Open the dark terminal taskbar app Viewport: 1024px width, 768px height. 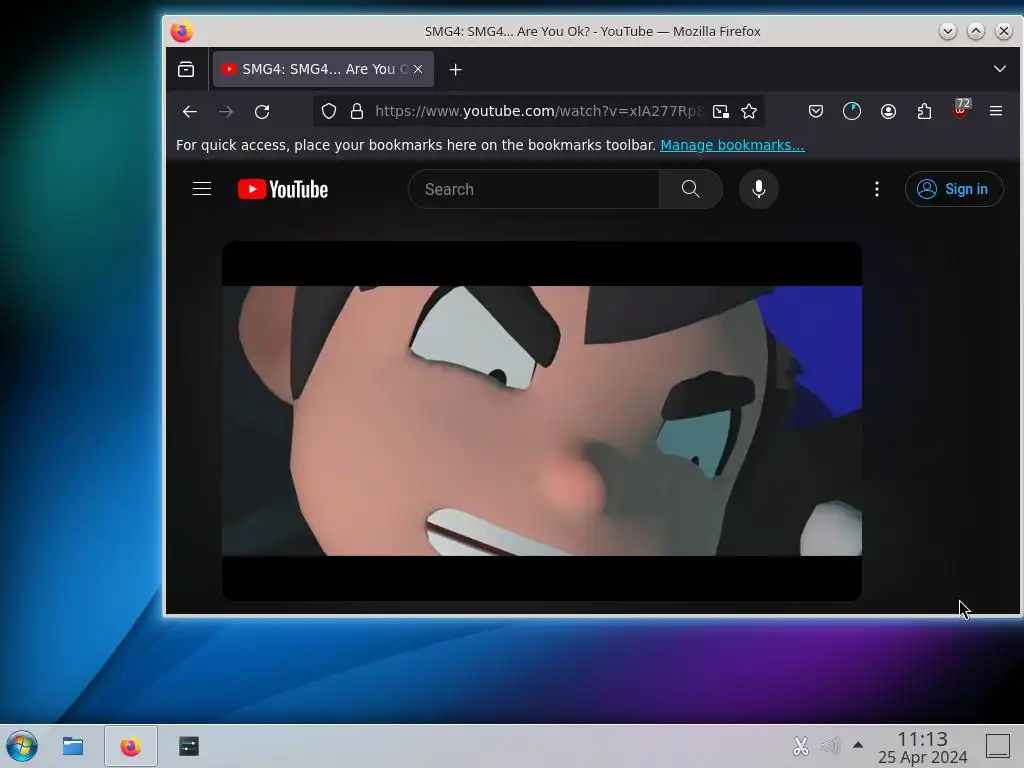pos(189,746)
